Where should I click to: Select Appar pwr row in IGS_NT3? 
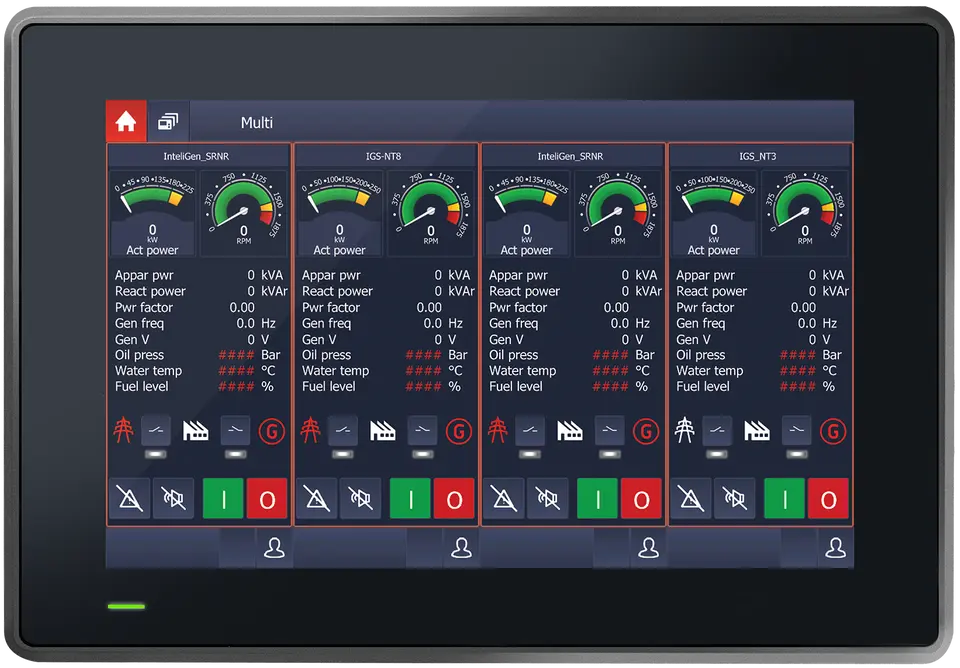[760, 276]
